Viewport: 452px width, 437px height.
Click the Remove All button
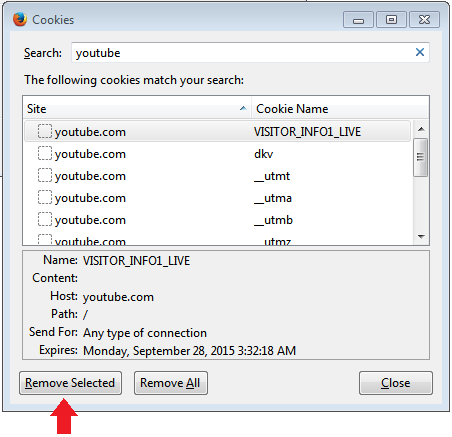(x=171, y=383)
